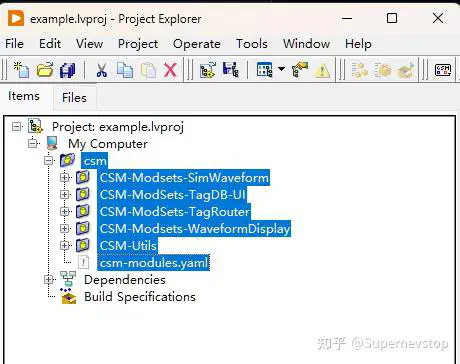The height and width of the screenshot is (364, 460).
Task: Click the yellow warning triangle icon
Action: [x=322, y=70]
